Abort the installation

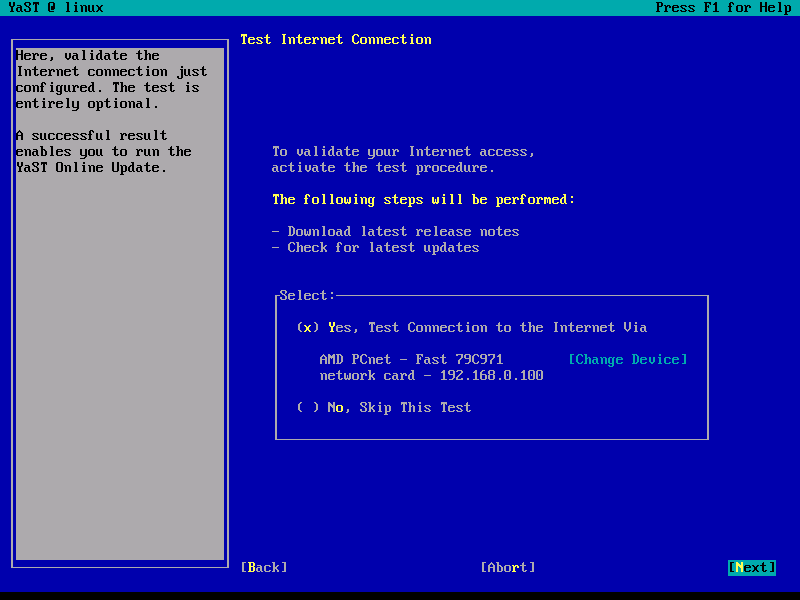tap(508, 567)
